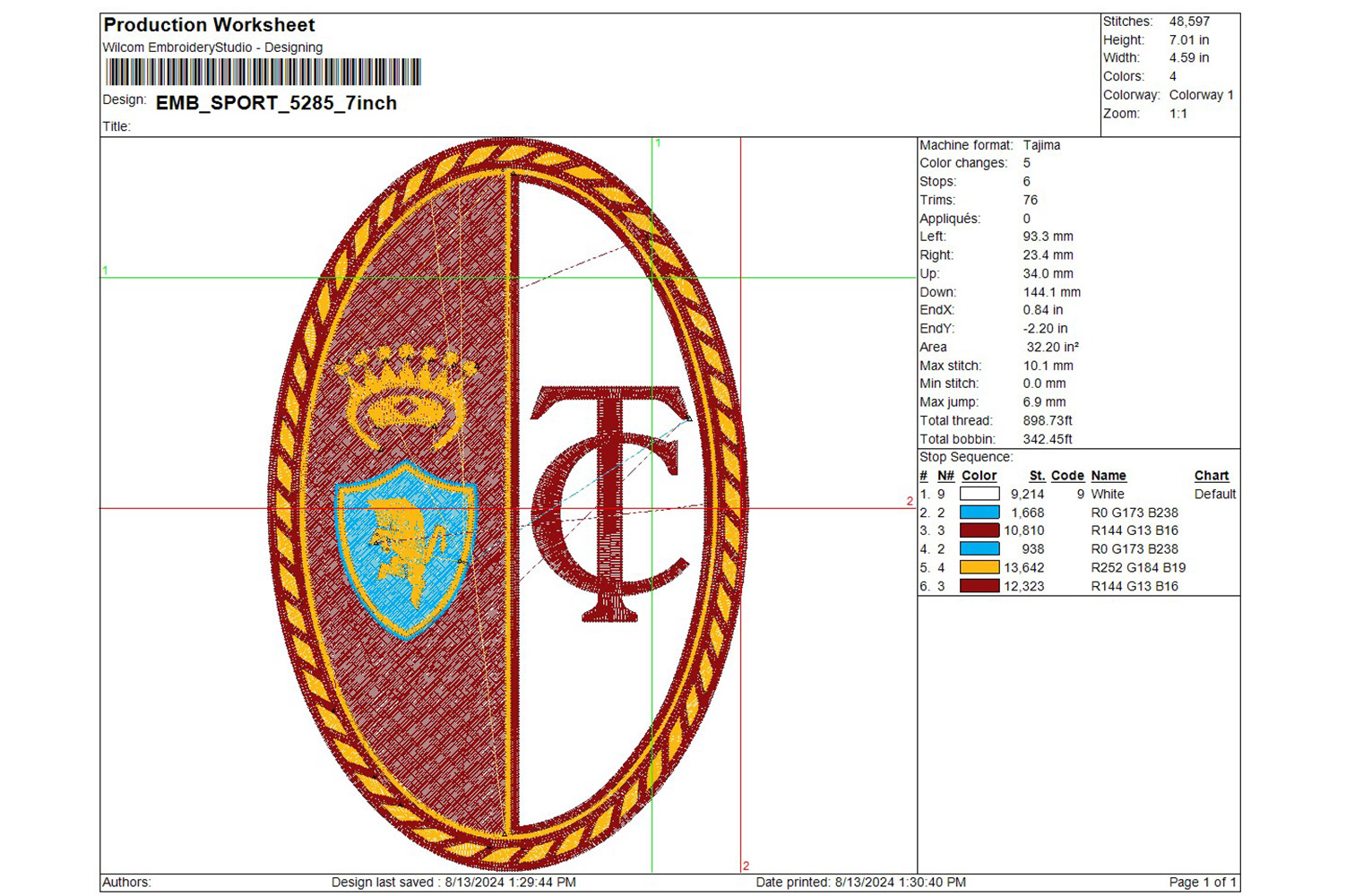
Task: Select the blue swatch with 938 stitches
Action: (979, 548)
